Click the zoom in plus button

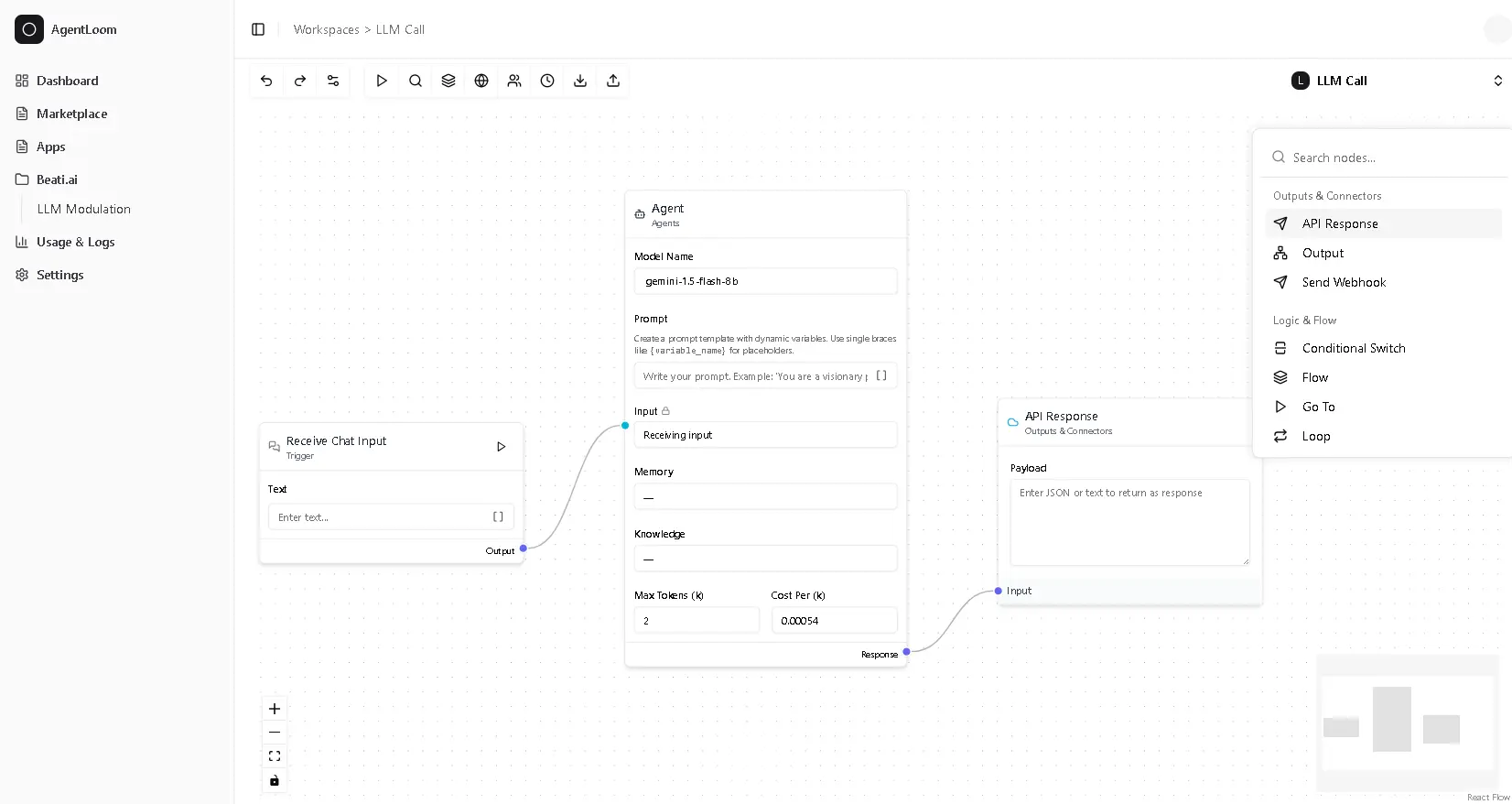pyautogui.click(x=275, y=709)
